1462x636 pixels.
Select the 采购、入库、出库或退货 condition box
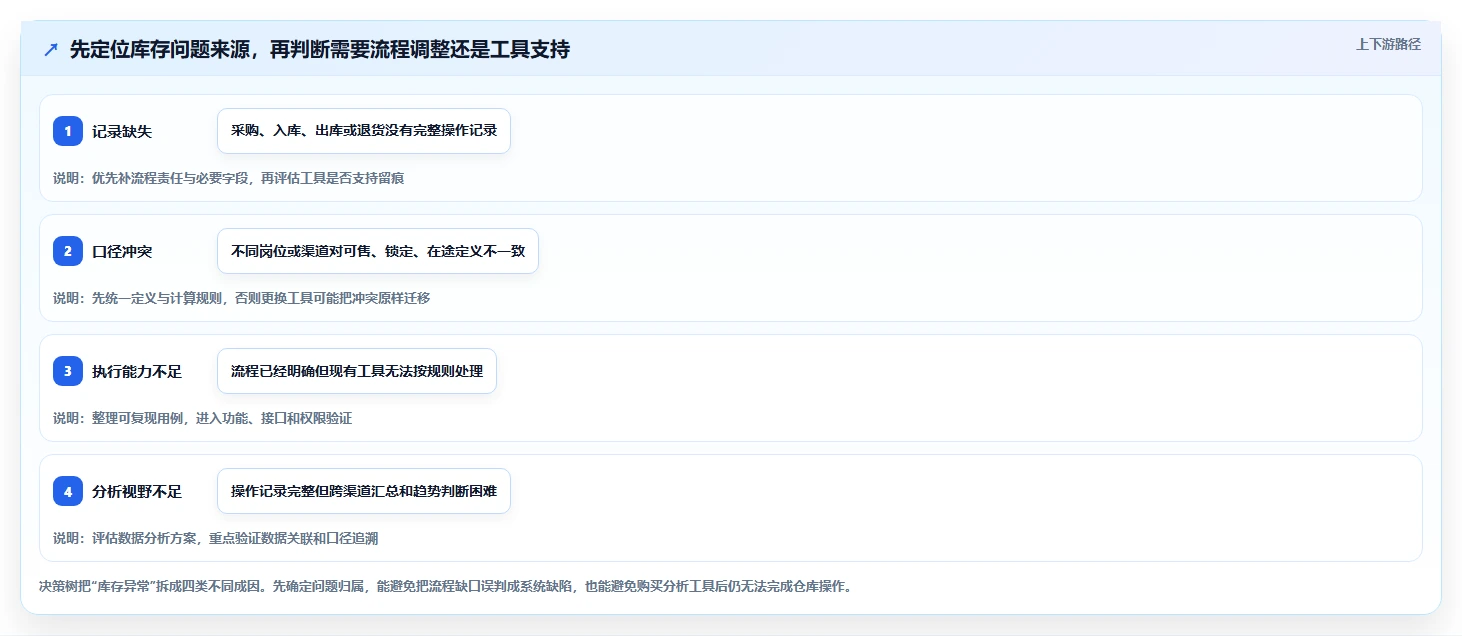tap(364, 131)
